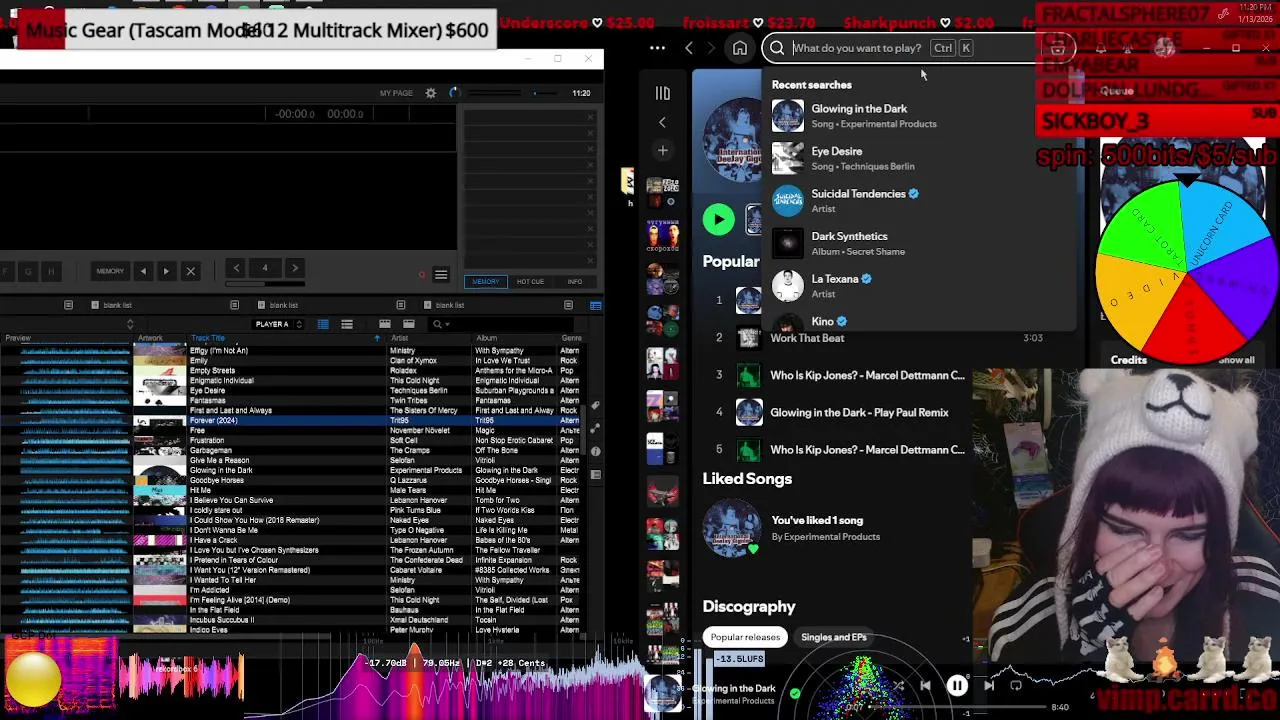Open recent search La Texana artist

917,286
